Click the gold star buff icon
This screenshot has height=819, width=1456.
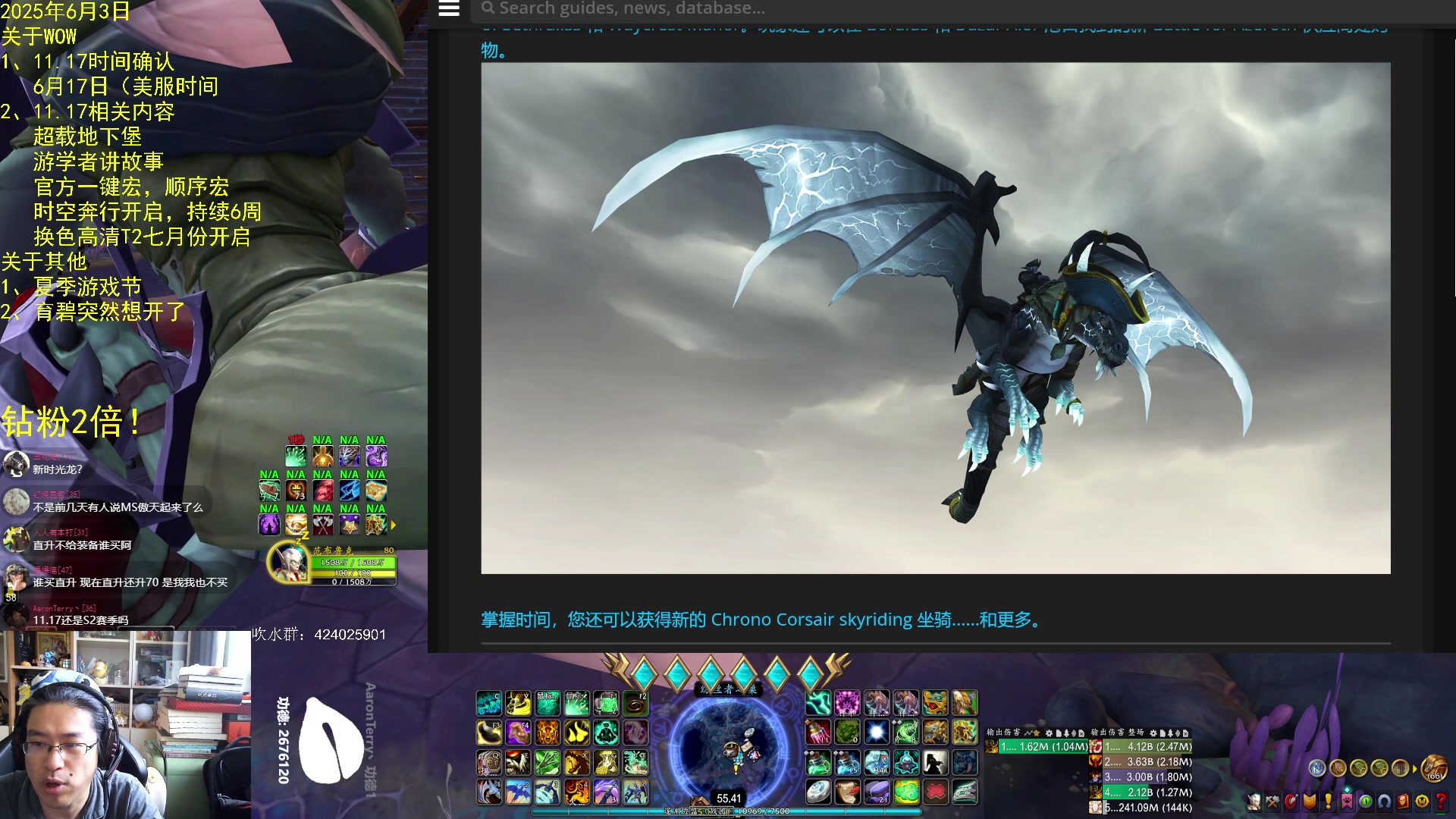click(349, 524)
